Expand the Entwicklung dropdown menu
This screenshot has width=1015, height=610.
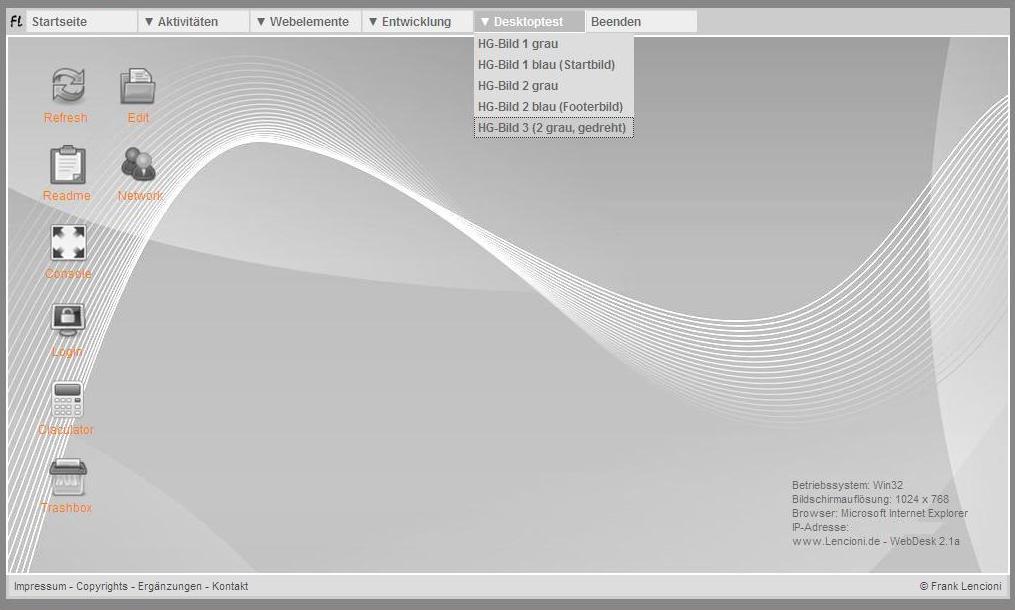[x=417, y=21]
